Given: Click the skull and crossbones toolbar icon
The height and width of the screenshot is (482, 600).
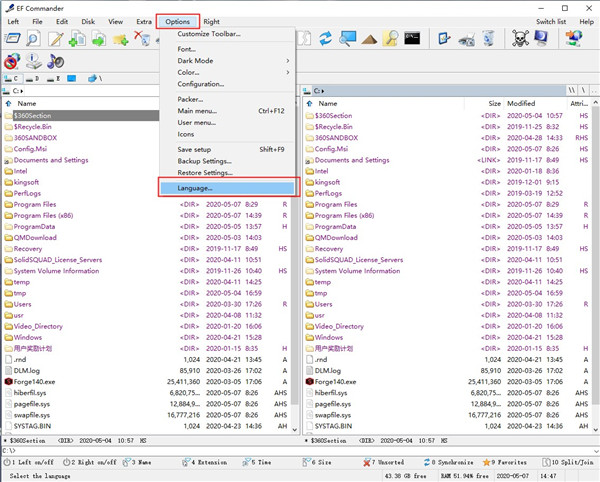Looking at the screenshot, I should (x=520, y=39).
